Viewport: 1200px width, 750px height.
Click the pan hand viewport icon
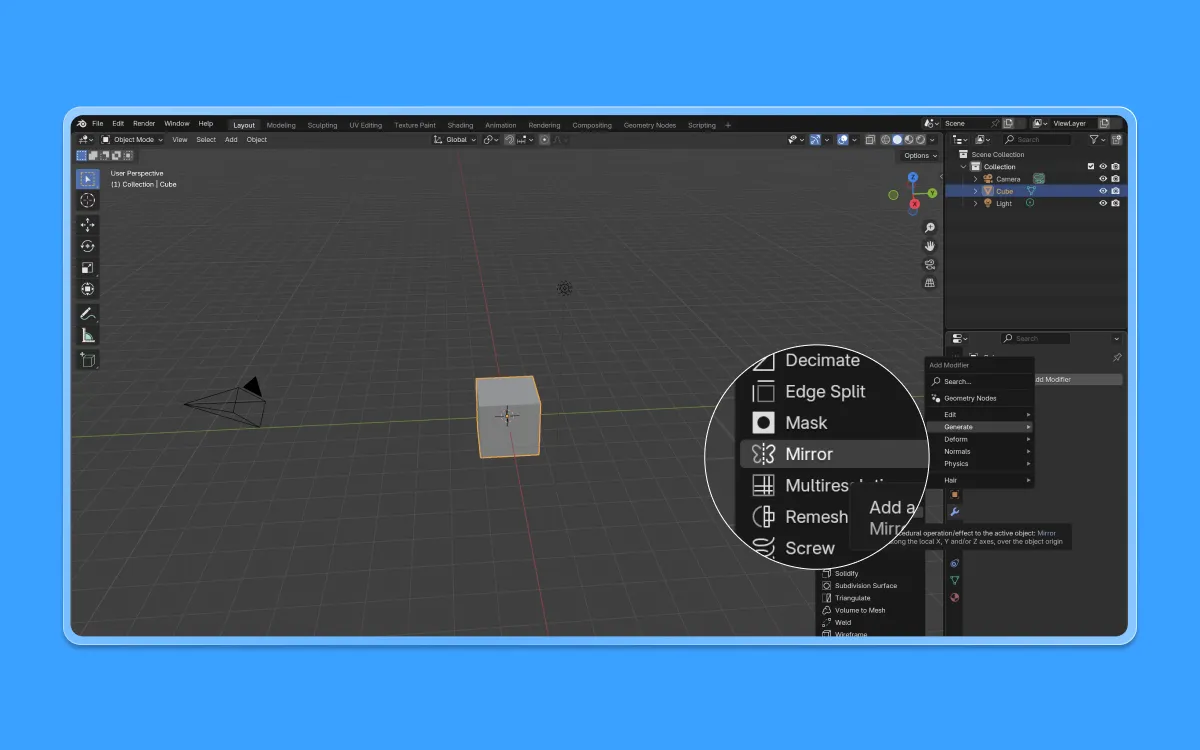pyautogui.click(x=930, y=246)
